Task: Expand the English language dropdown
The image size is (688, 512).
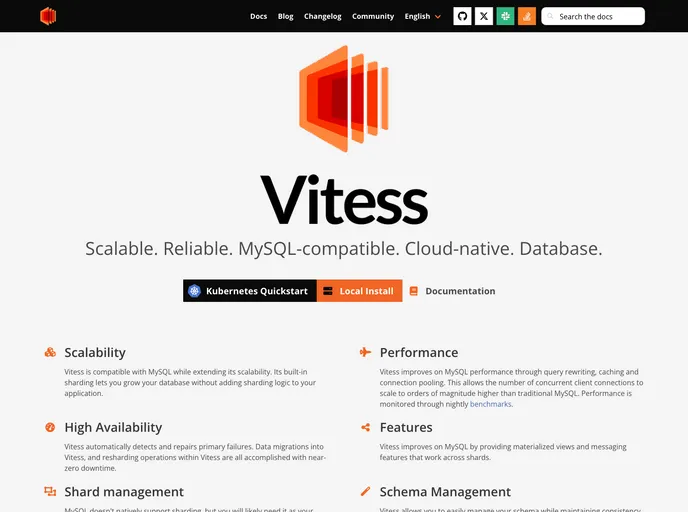Action: tap(422, 16)
